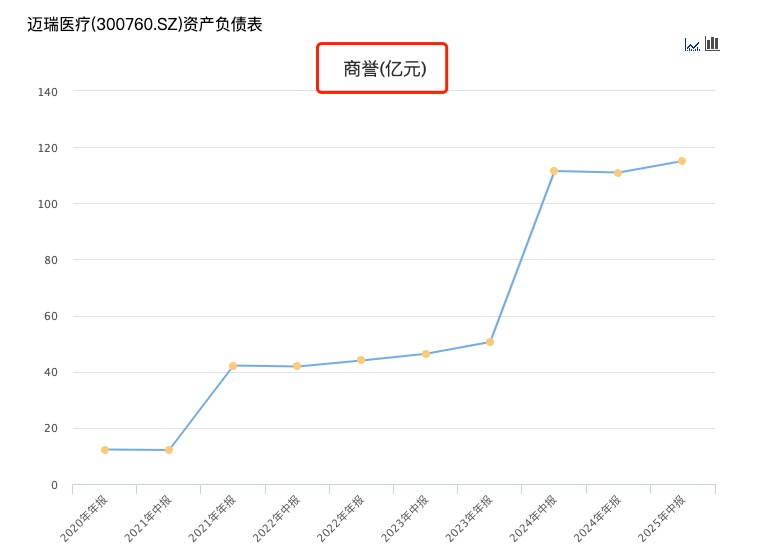Select the 2024年年报 data point
This screenshot has width=757, height=554.
pos(618,173)
